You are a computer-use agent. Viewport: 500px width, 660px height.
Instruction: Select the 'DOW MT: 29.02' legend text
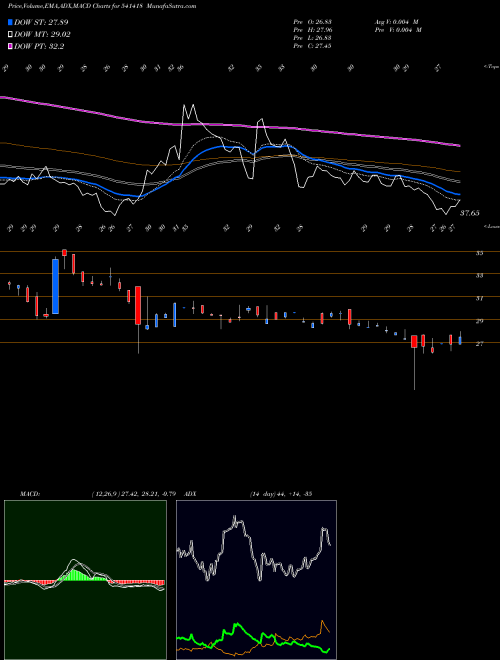tap(43, 35)
